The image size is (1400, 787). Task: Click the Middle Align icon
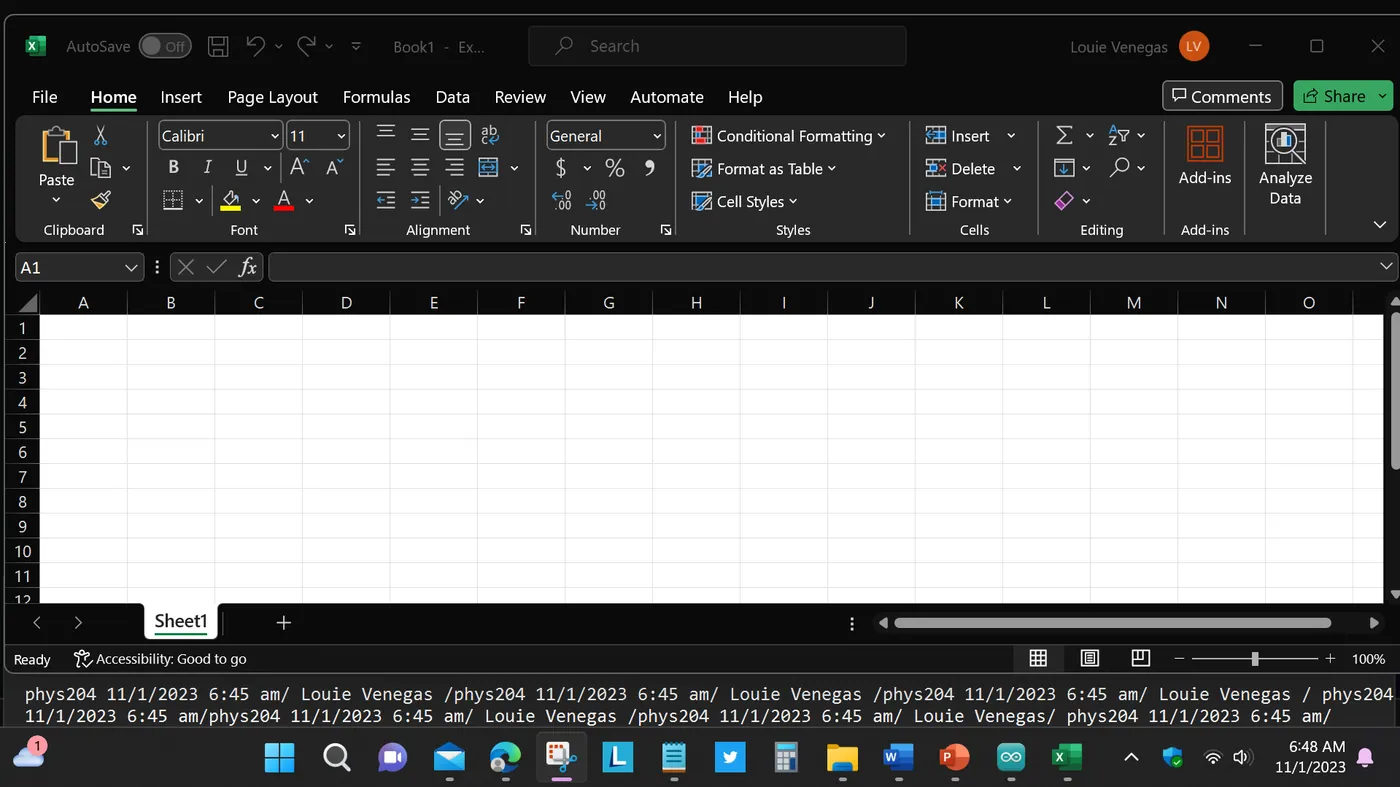click(420, 135)
